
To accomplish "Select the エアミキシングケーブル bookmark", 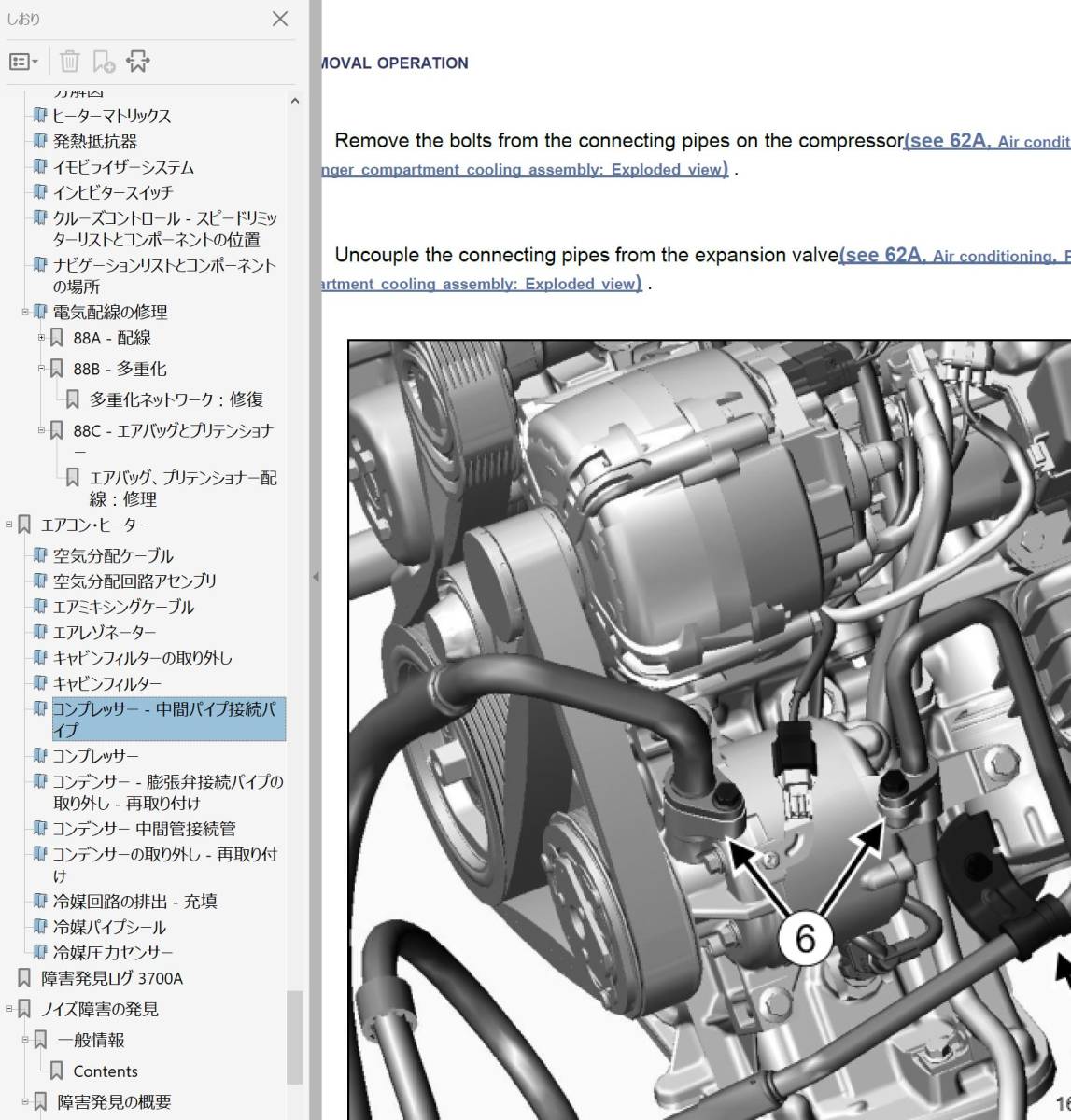I will 123,607.
